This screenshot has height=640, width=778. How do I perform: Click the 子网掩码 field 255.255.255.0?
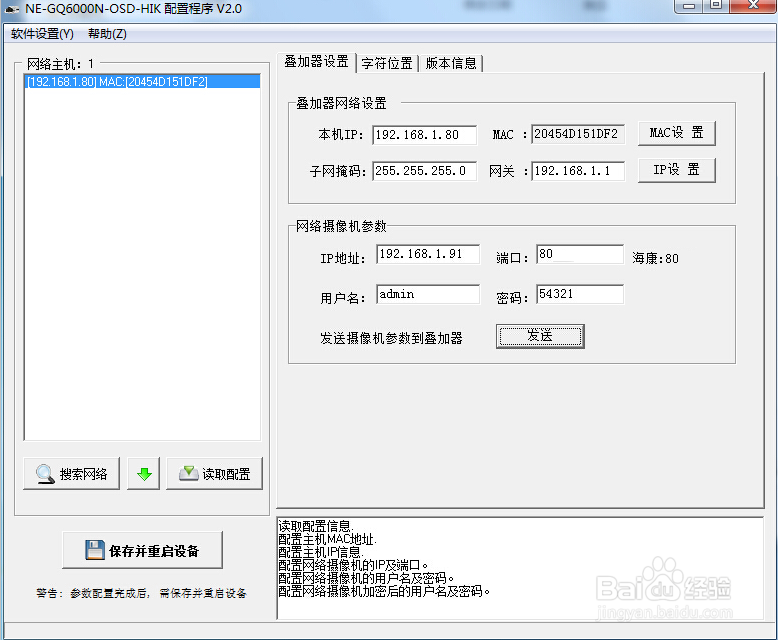click(425, 171)
